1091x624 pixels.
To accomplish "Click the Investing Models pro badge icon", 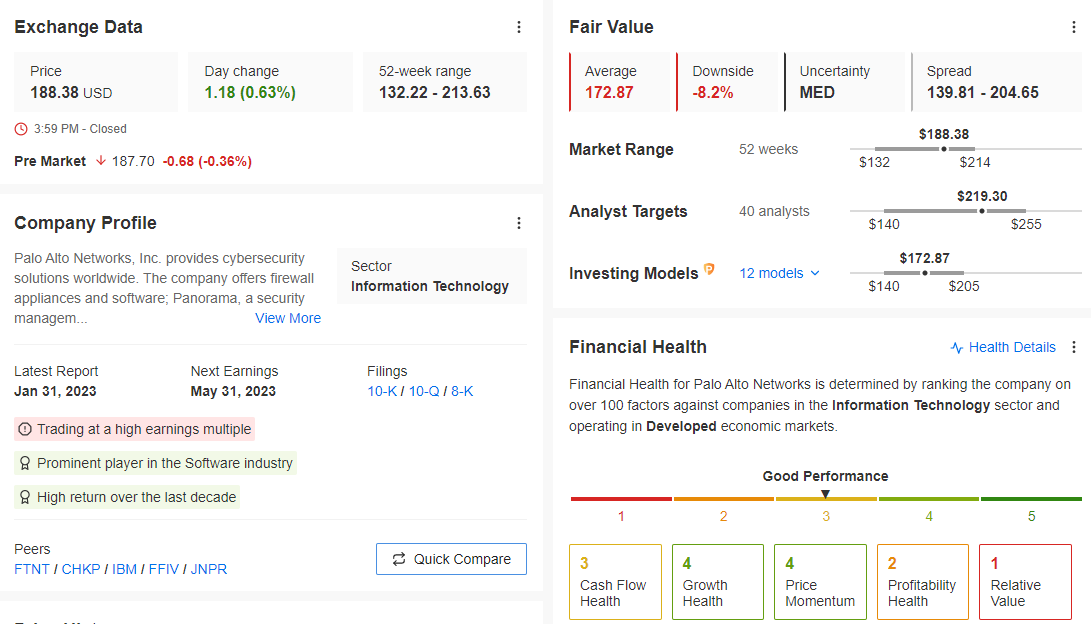I will coord(709,269).
